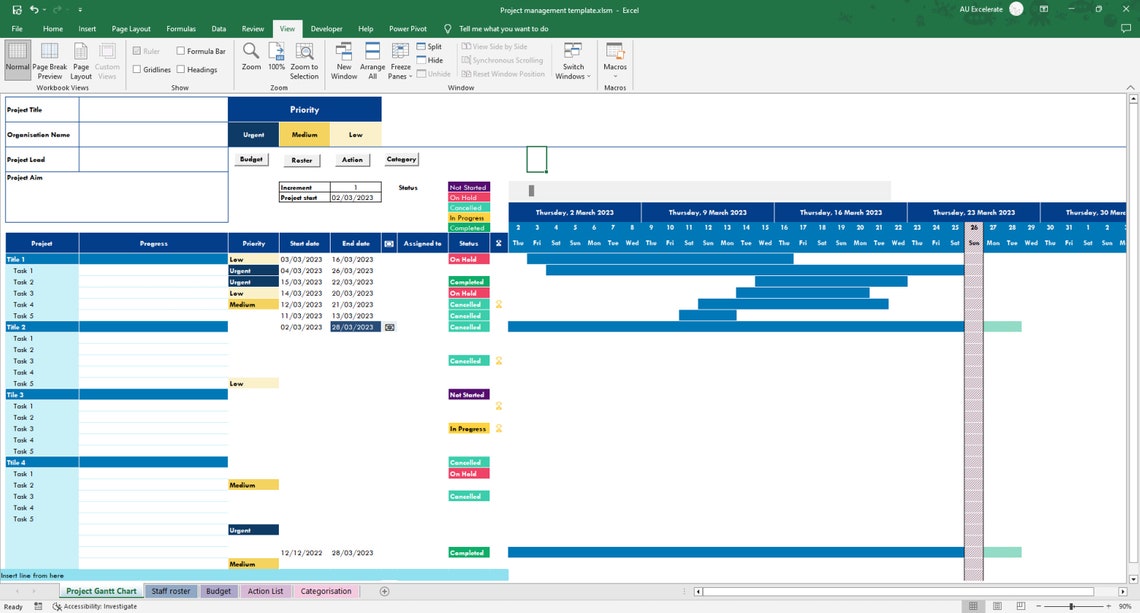Image resolution: width=1140 pixels, height=613 pixels.
Task: Open the Staff roster sheet tab
Action: [170, 591]
